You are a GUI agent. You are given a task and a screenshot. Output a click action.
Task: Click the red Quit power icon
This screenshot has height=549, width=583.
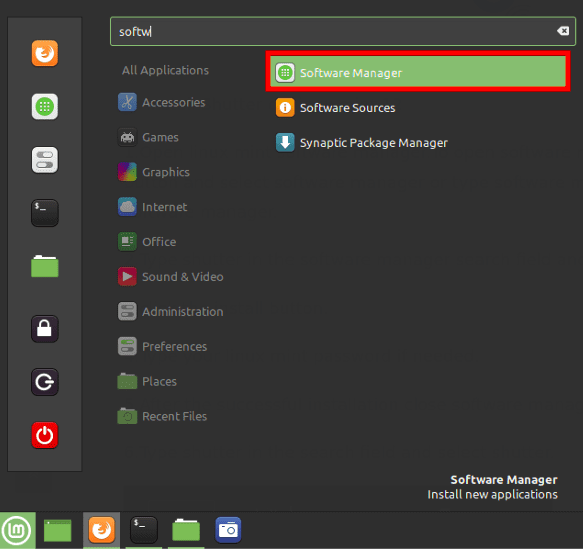[45, 435]
